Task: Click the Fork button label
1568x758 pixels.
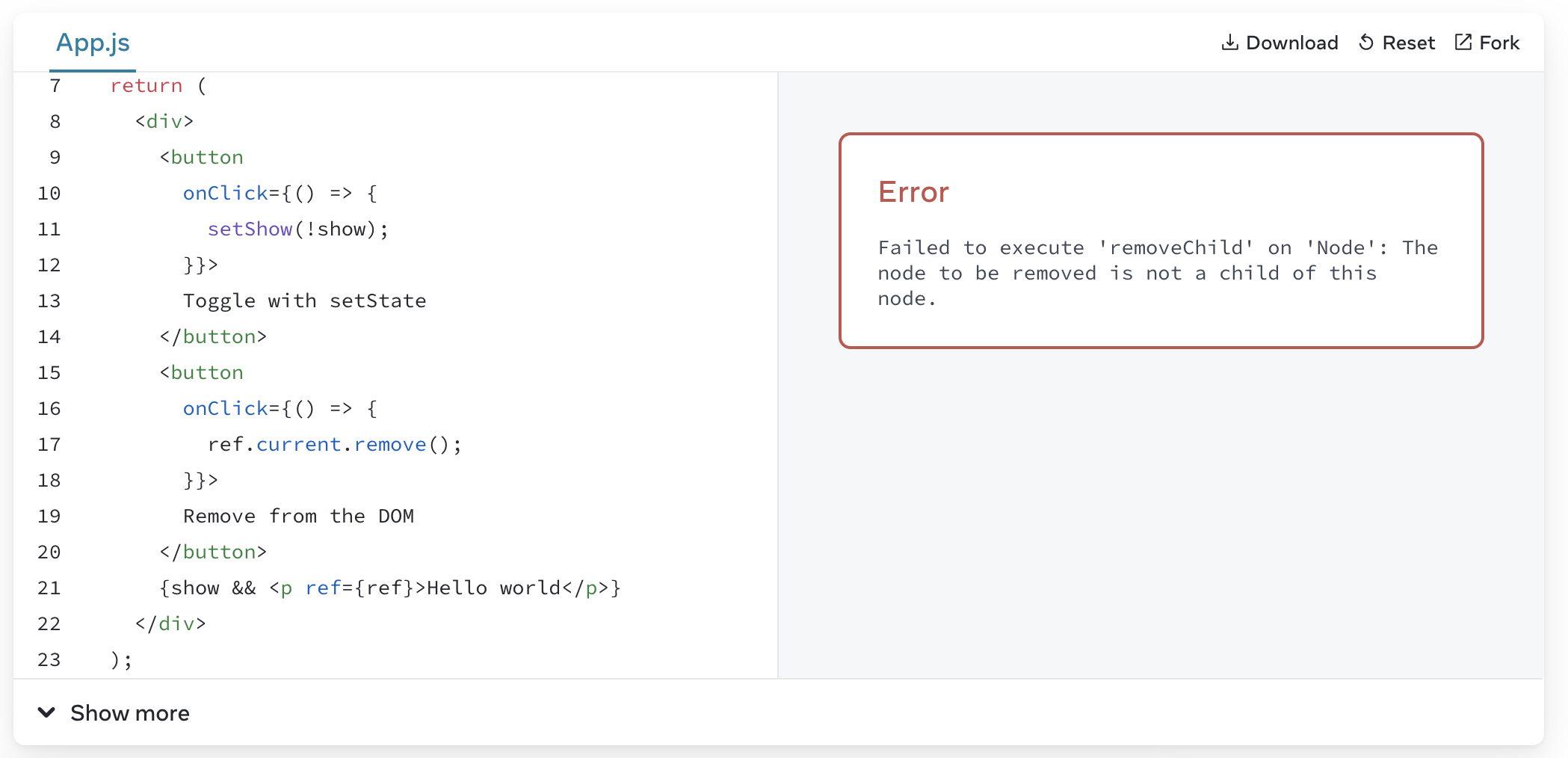Action: tap(1499, 43)
